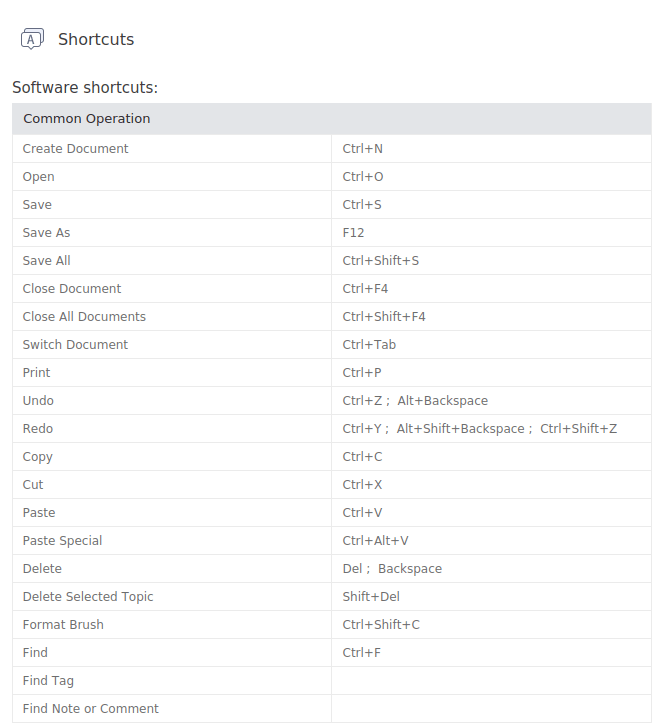Click the empty Find Tag shortcut field
662x723 pixels.
pyautogui.click(x=491, y=681)
